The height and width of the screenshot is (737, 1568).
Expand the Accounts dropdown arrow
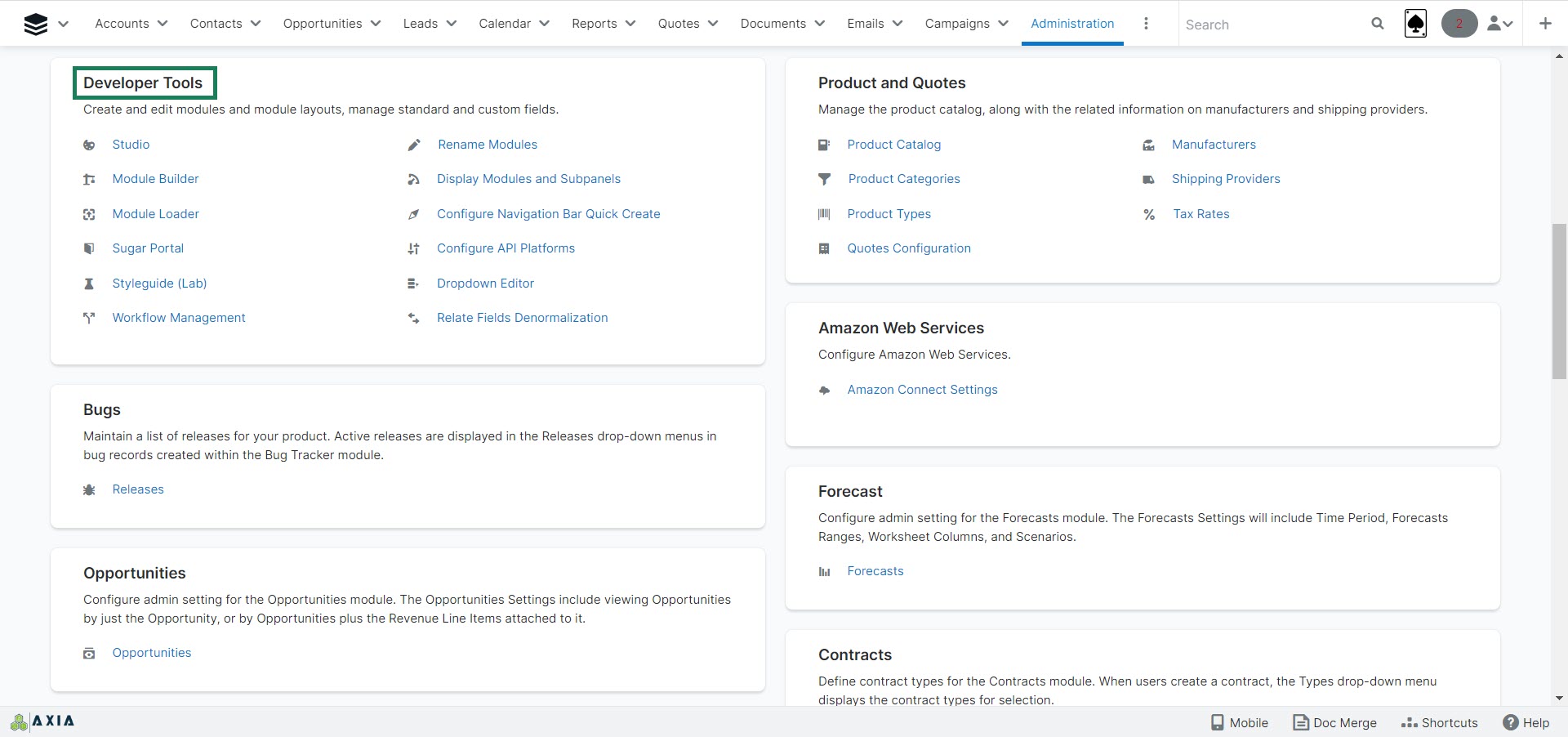click(x=163, y=24)
